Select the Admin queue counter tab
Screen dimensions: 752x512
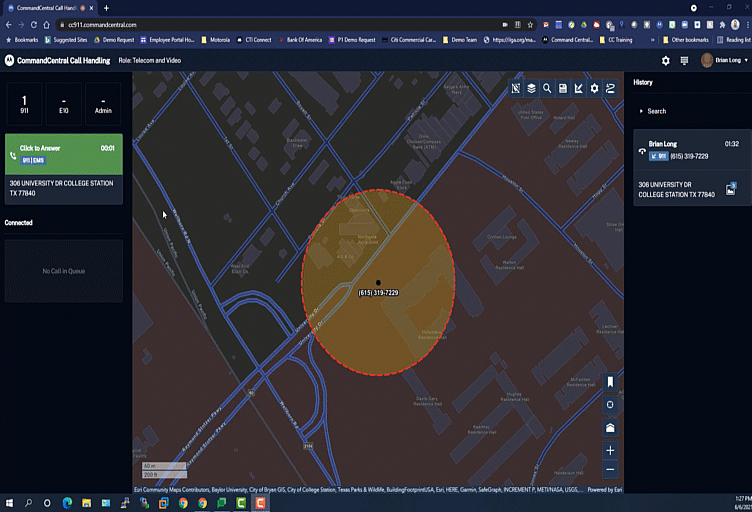(103, 105)
